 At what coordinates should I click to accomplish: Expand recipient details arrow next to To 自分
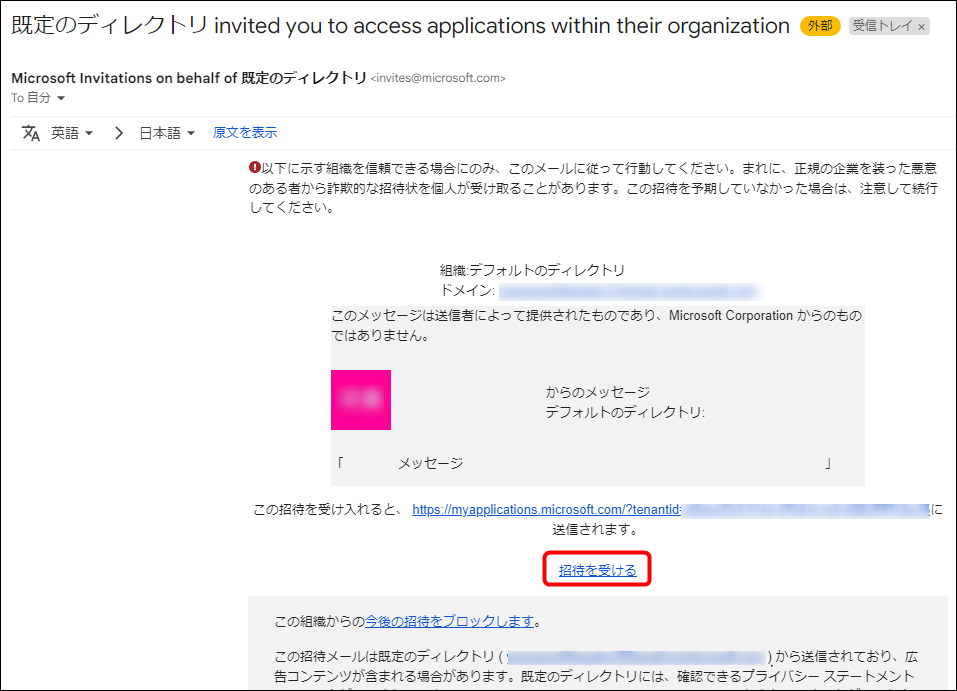(x=60, y=98)
